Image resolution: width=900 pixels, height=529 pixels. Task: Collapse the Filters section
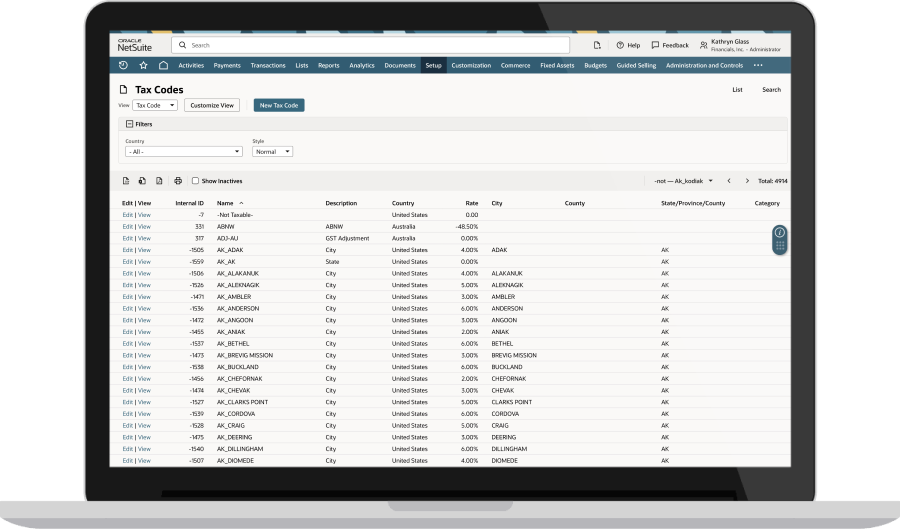click(129, 124)
